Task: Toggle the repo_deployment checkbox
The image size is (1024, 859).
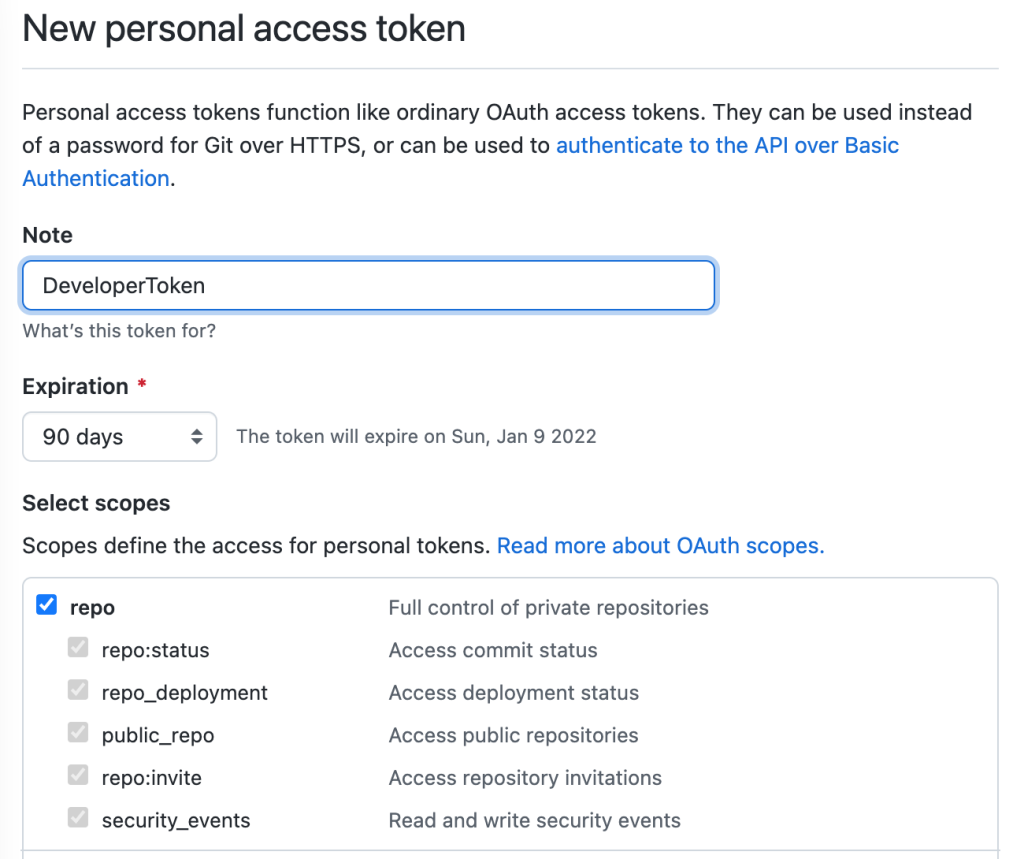Action: pos(78,690)
